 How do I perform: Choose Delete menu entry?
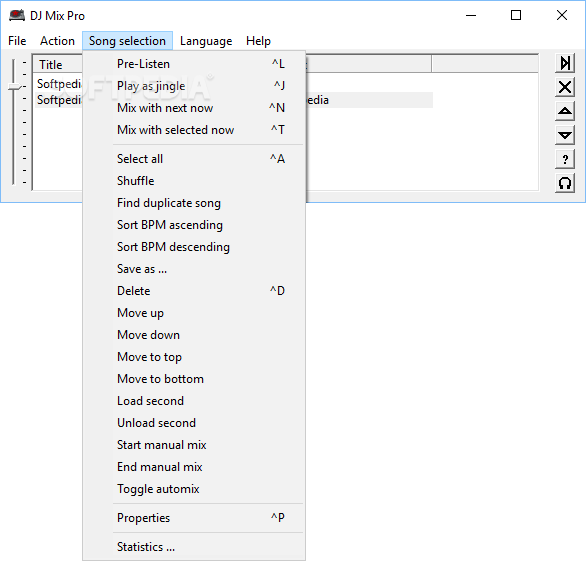pos(194,291)
